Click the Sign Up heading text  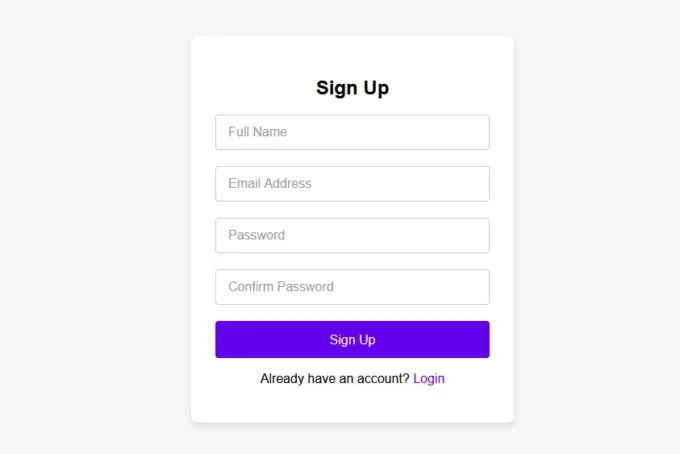352,88
